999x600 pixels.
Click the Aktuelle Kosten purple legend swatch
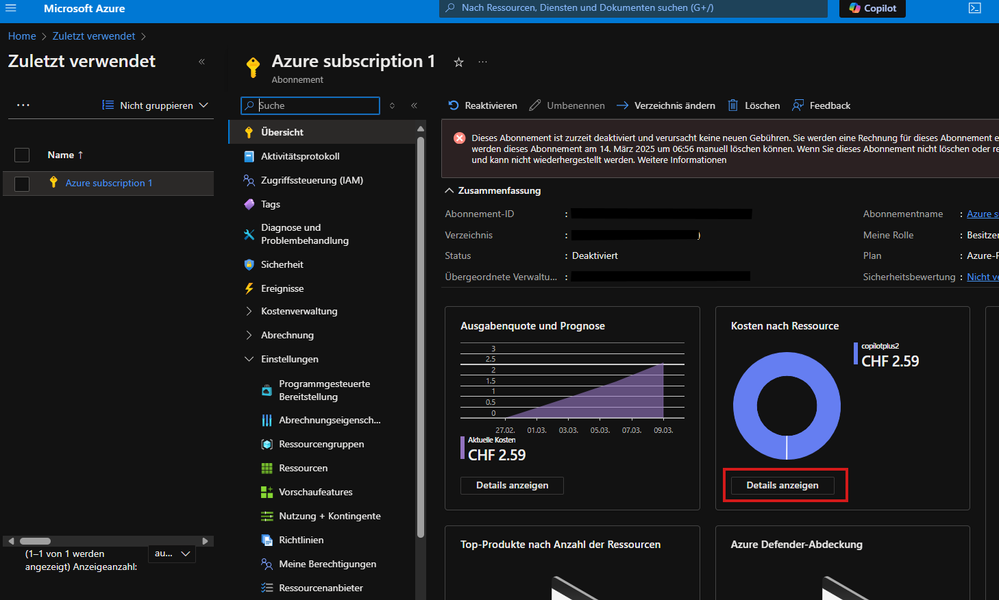pos(463,448)
